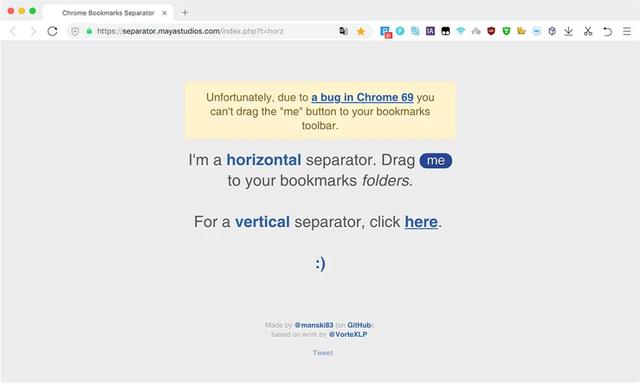Open the hamburger browser menu
This screenshot has height=383, width=640.
tap(627, 31)
